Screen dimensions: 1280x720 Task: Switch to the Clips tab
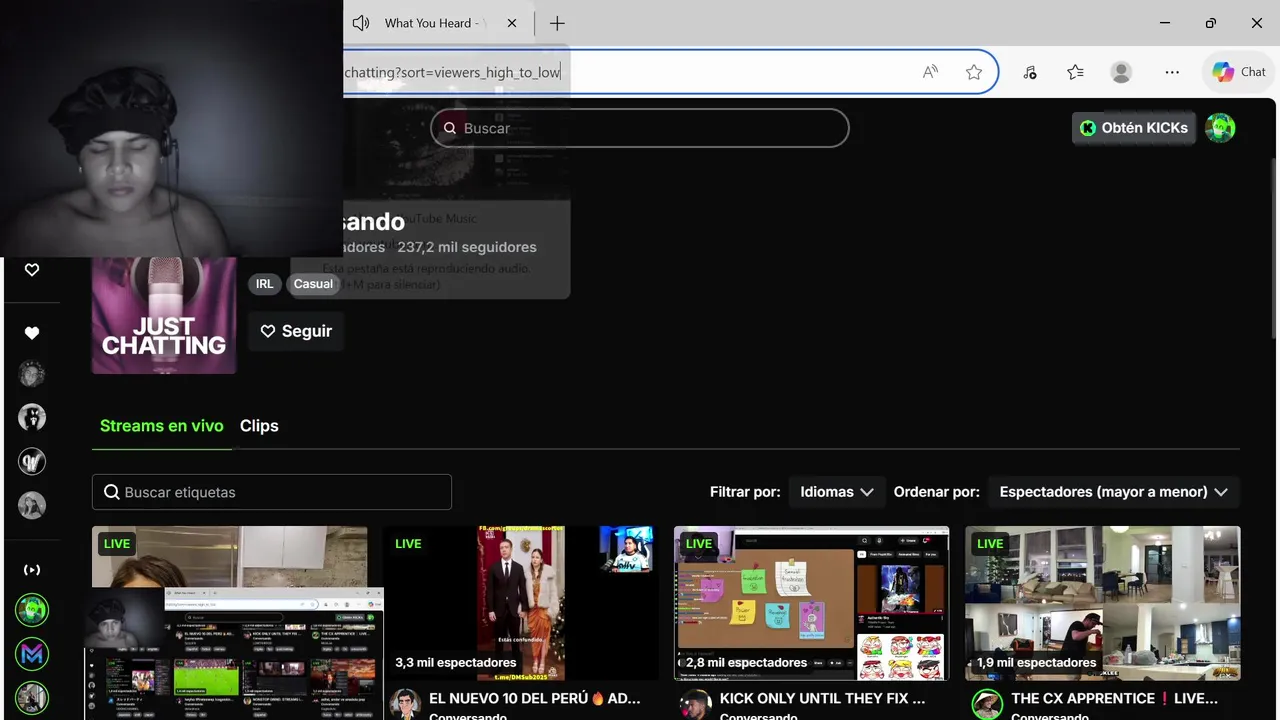259,426
